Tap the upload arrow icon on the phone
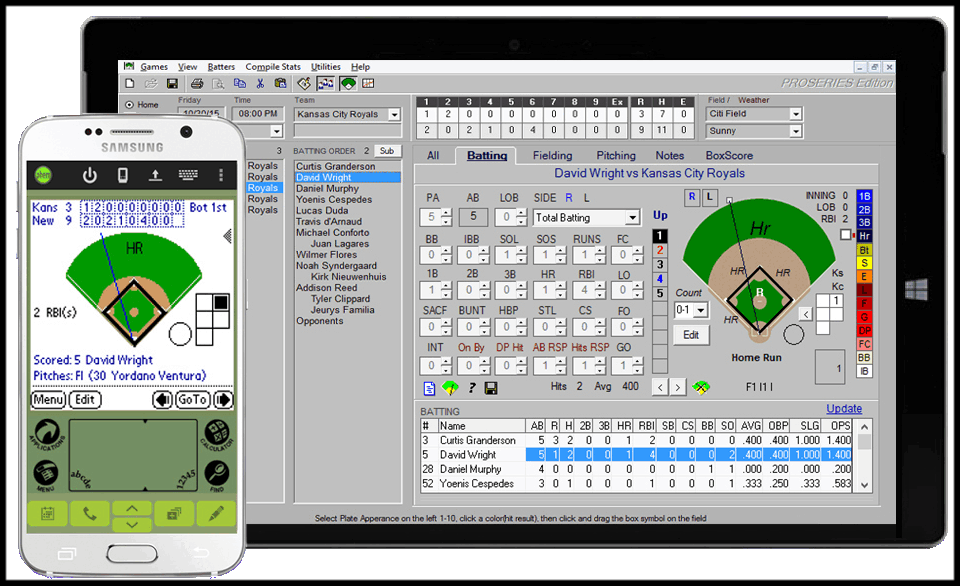 click(x=156, y=176)
